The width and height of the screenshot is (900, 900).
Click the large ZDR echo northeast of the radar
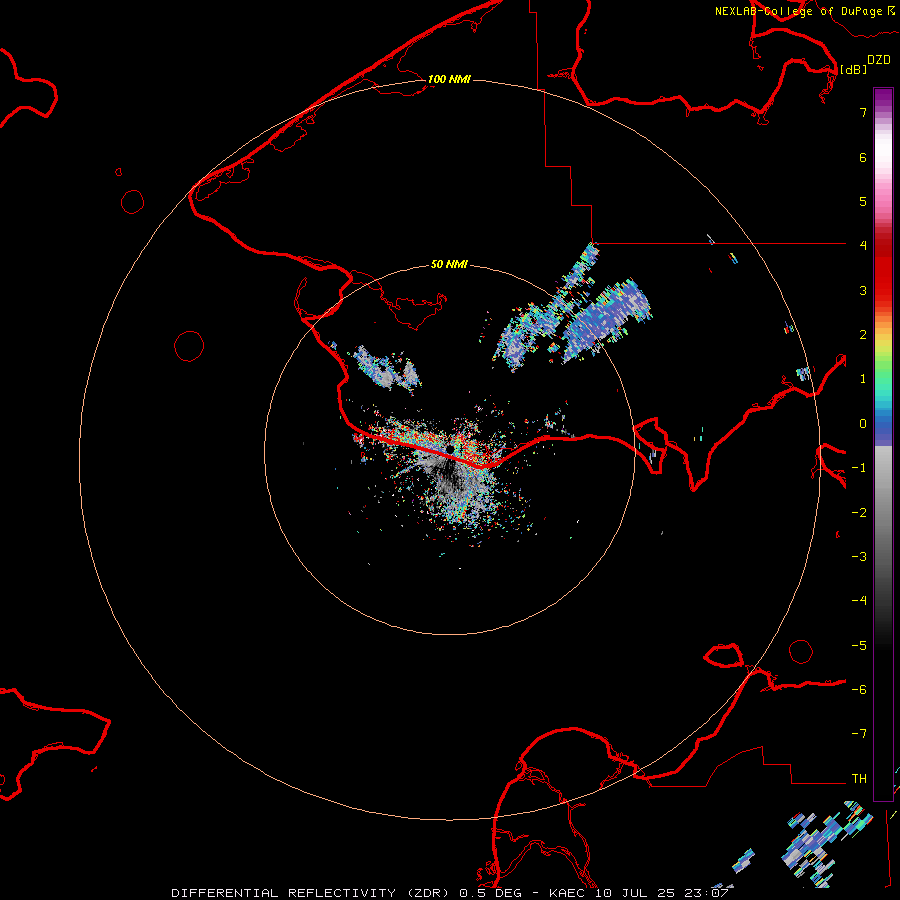pyautogui.click(x=607, y=319)
